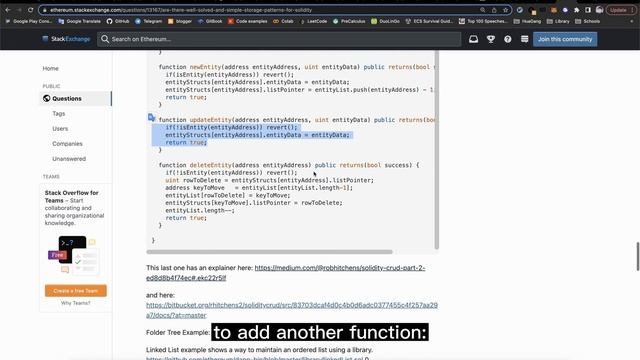Open the browser side panel icon
Image resolution: width=640 pixels, height=360 pixels.
(x=588, y=10)
